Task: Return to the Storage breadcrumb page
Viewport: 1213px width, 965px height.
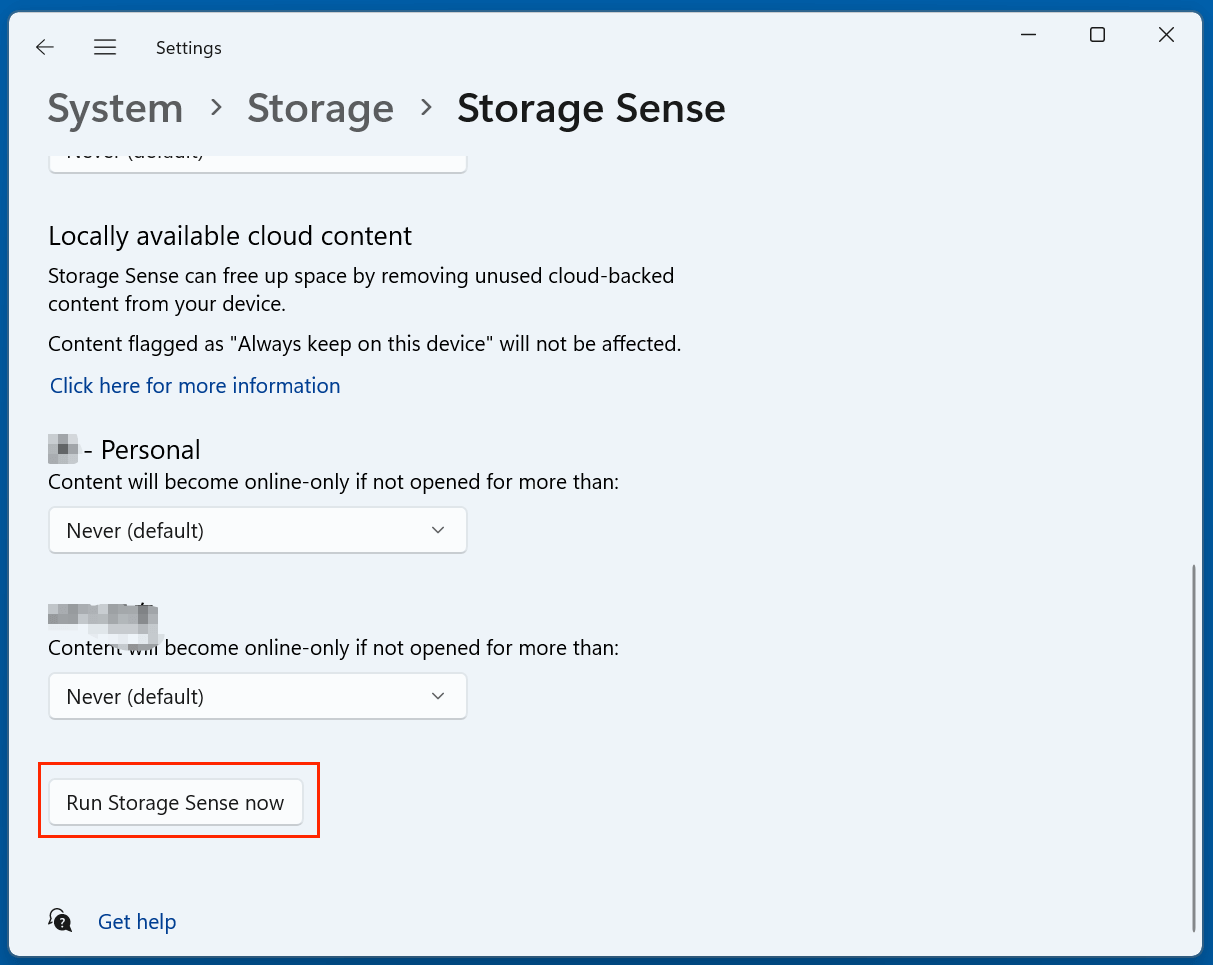Action: [x=320, y=108]
